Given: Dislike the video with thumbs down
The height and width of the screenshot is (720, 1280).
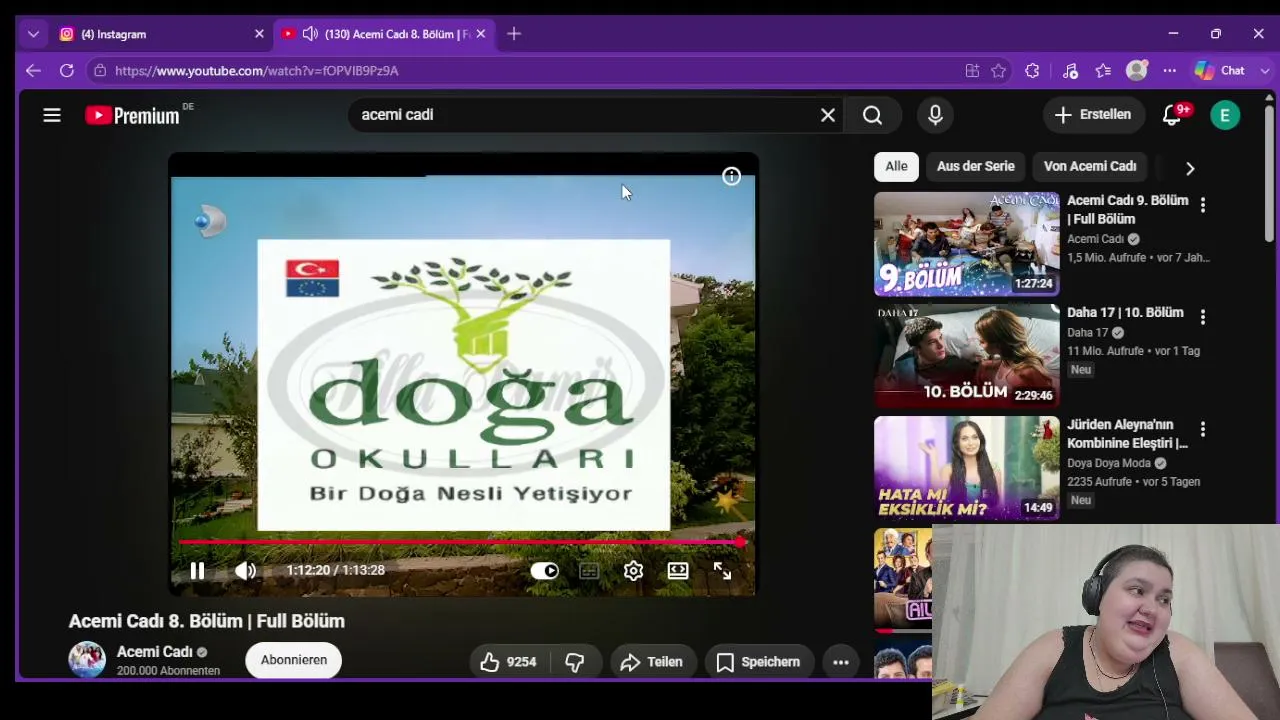Looking at the screenshot, I should coord(575,662).
